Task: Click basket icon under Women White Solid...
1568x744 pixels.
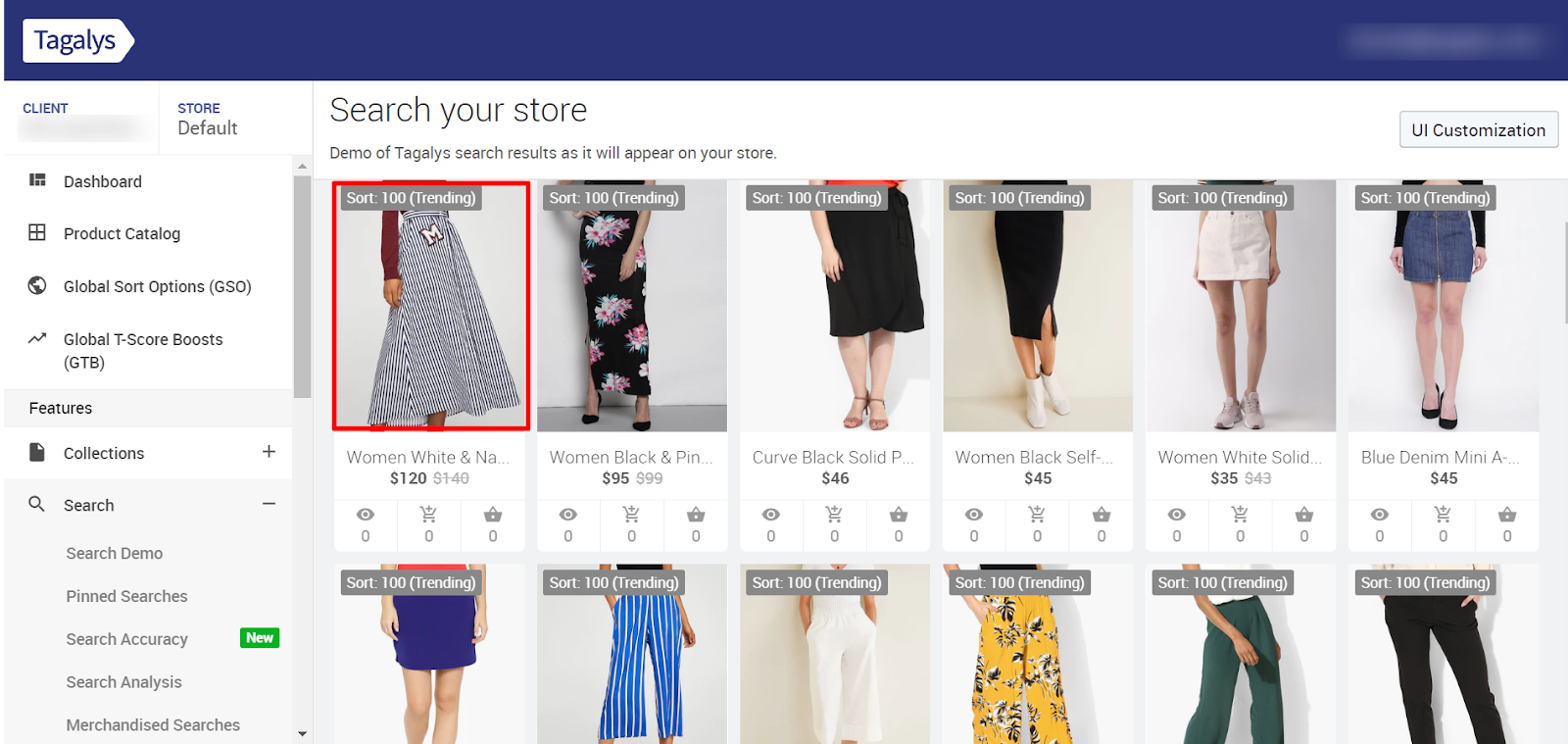Action: point(1304,514)
